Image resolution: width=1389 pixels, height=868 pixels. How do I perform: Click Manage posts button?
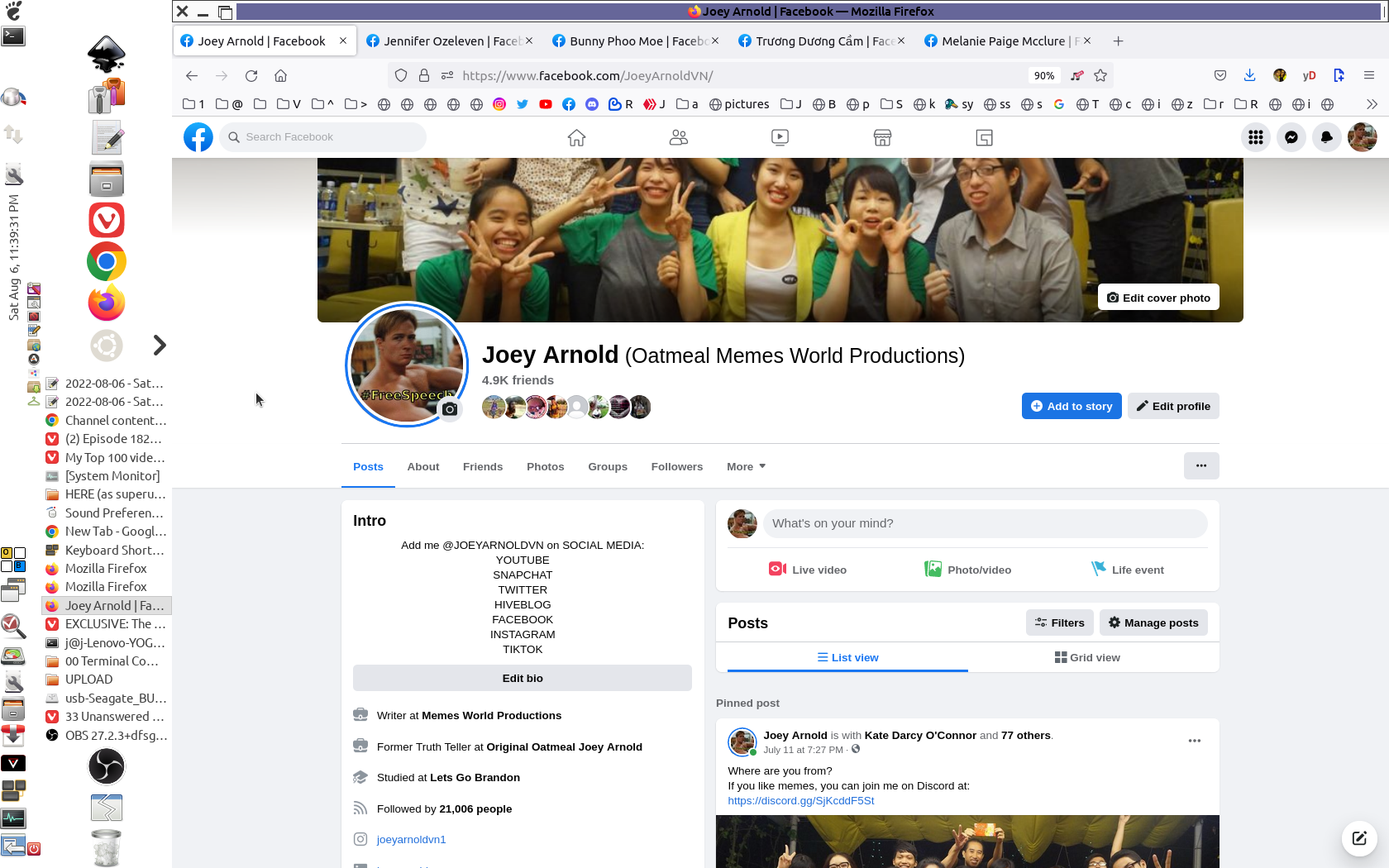(x=1153, y=622)
